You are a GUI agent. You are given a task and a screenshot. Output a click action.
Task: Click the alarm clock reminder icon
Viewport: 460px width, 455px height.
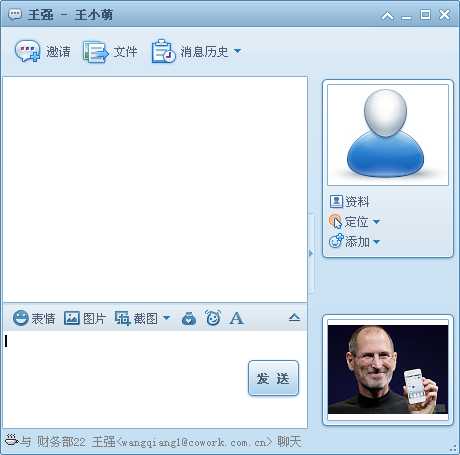[213, 318]
